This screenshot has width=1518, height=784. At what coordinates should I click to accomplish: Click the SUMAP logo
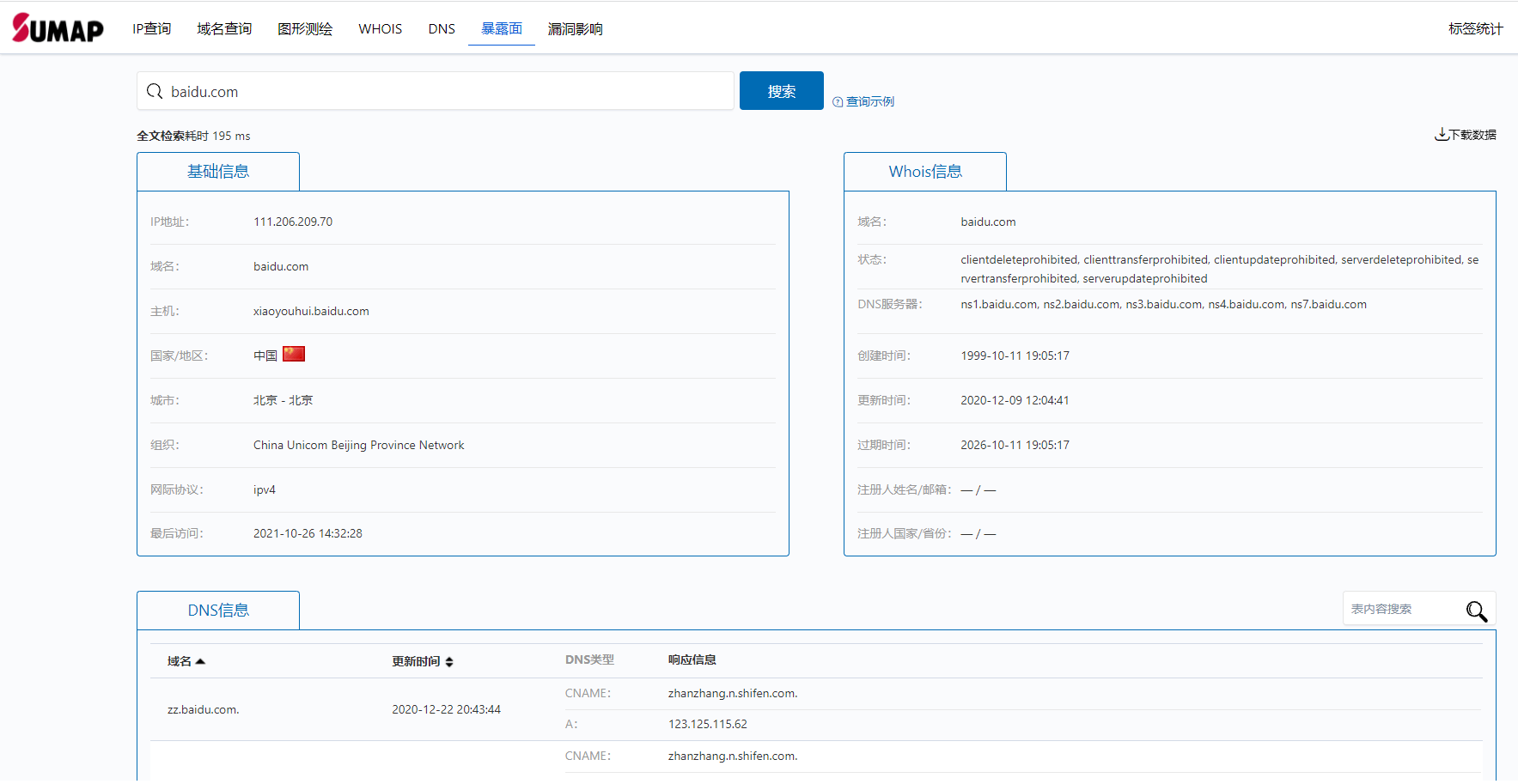pyautogui.click(x=58, y=28)
